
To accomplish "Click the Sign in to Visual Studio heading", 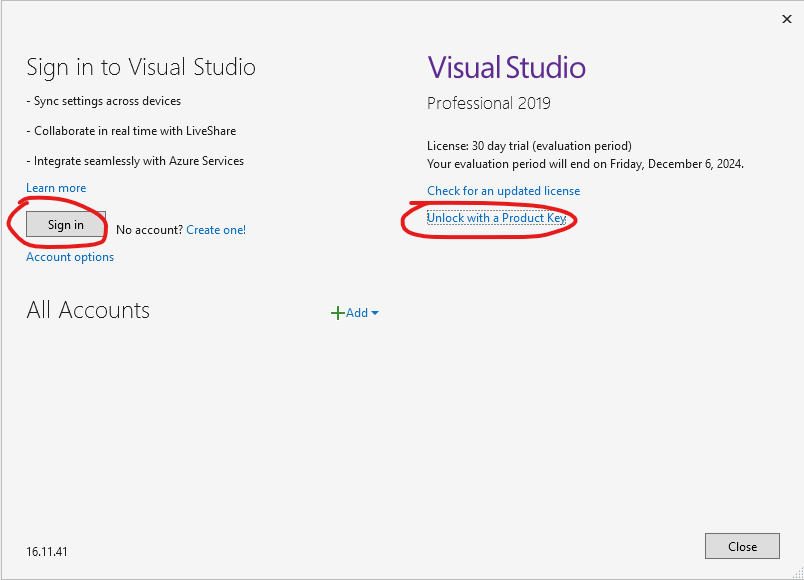I will tap(141, 67).
